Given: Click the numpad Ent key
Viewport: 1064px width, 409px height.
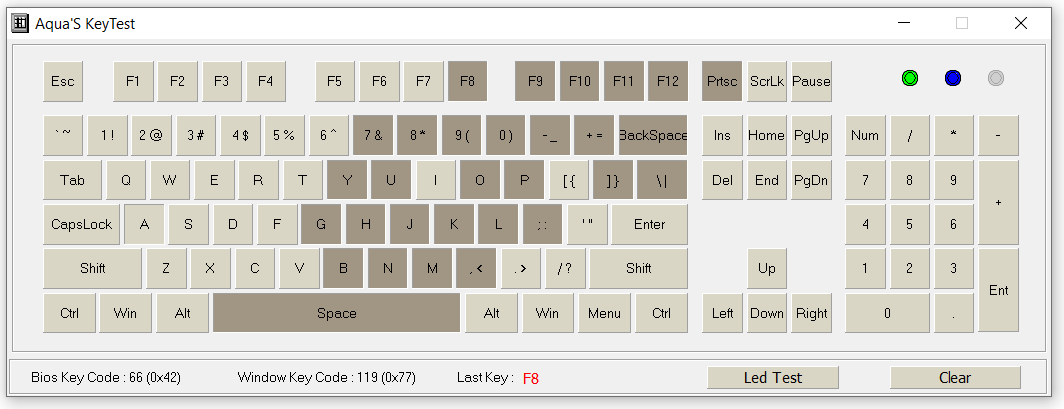Looking at the screenshot, I should click(998, 290).
